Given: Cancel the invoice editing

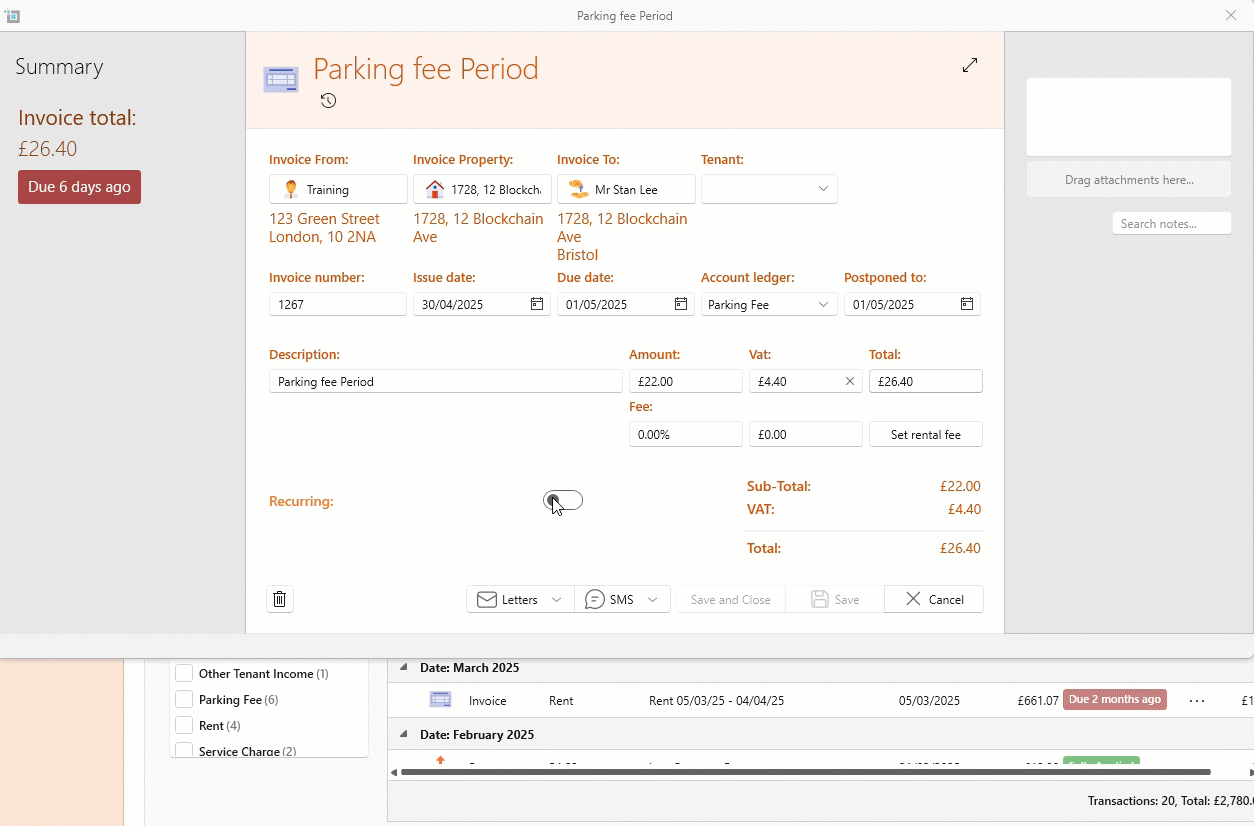Looking at the screenshot, I should coord(934,599).
